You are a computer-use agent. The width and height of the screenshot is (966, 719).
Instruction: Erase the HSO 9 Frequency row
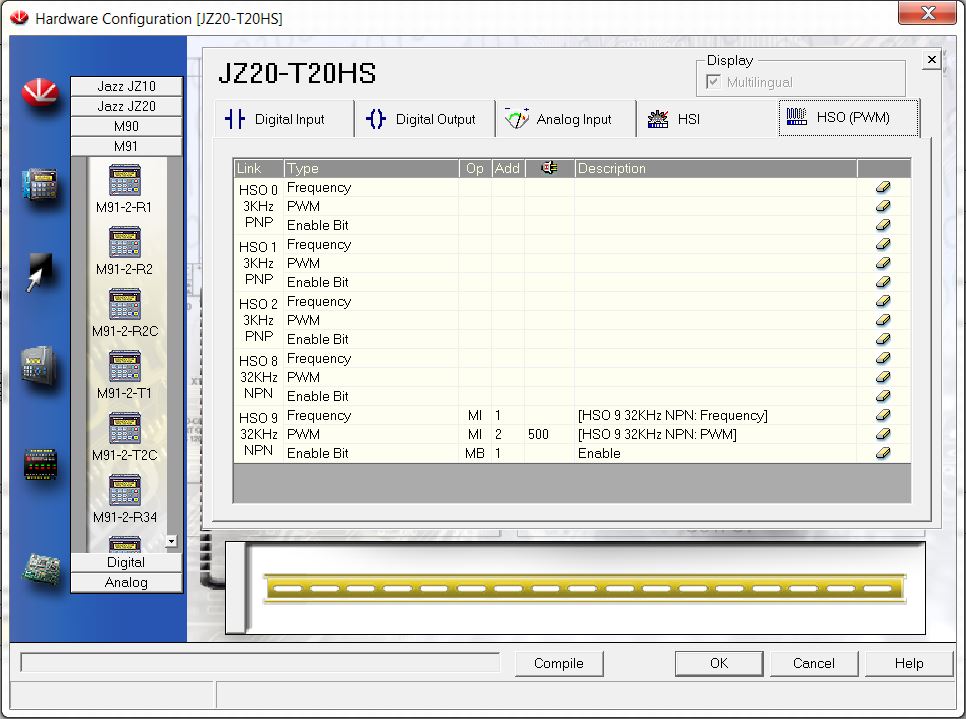(x=883, y=415)
